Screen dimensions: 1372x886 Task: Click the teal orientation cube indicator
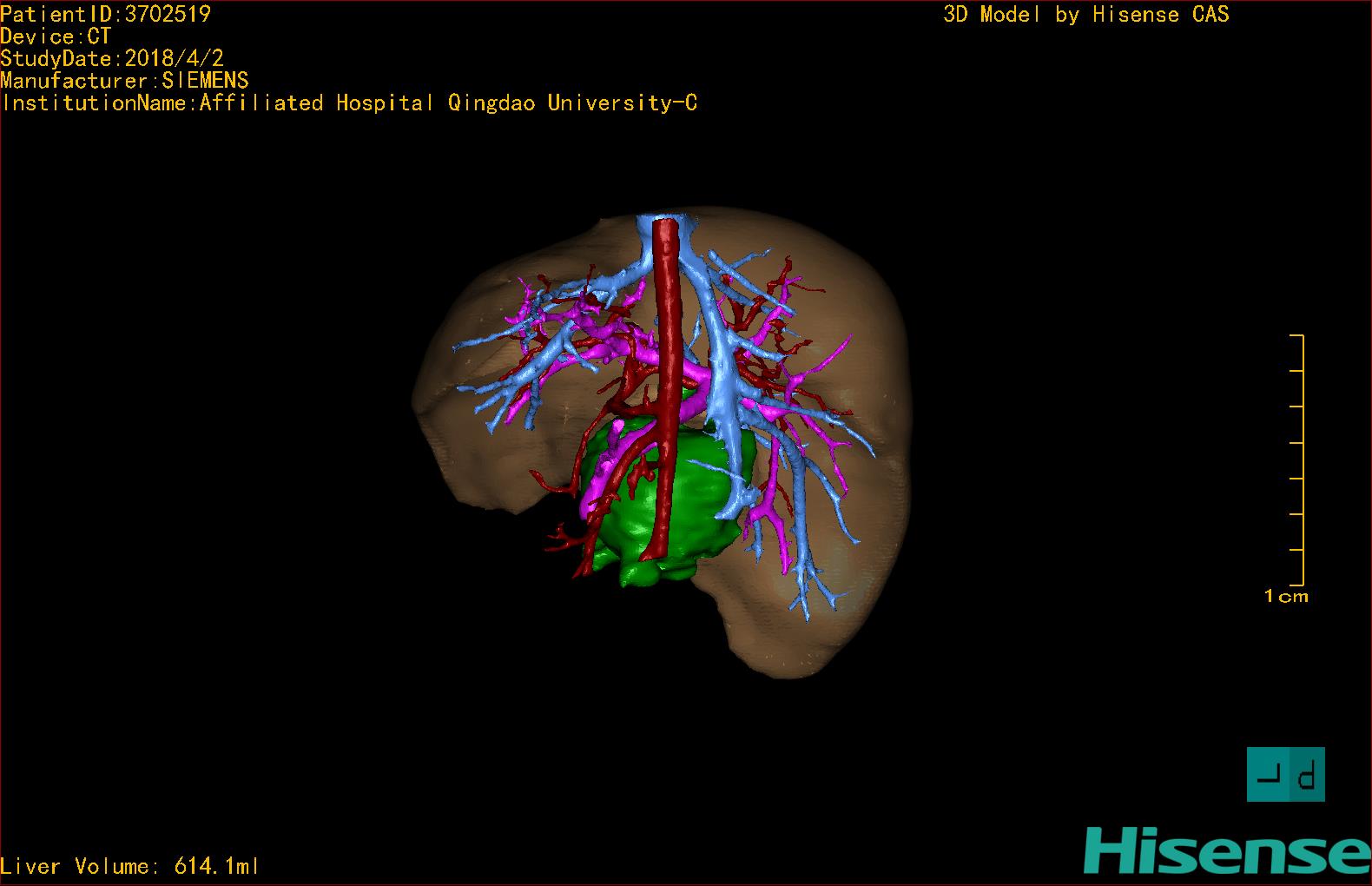[x=1285, y=774]
